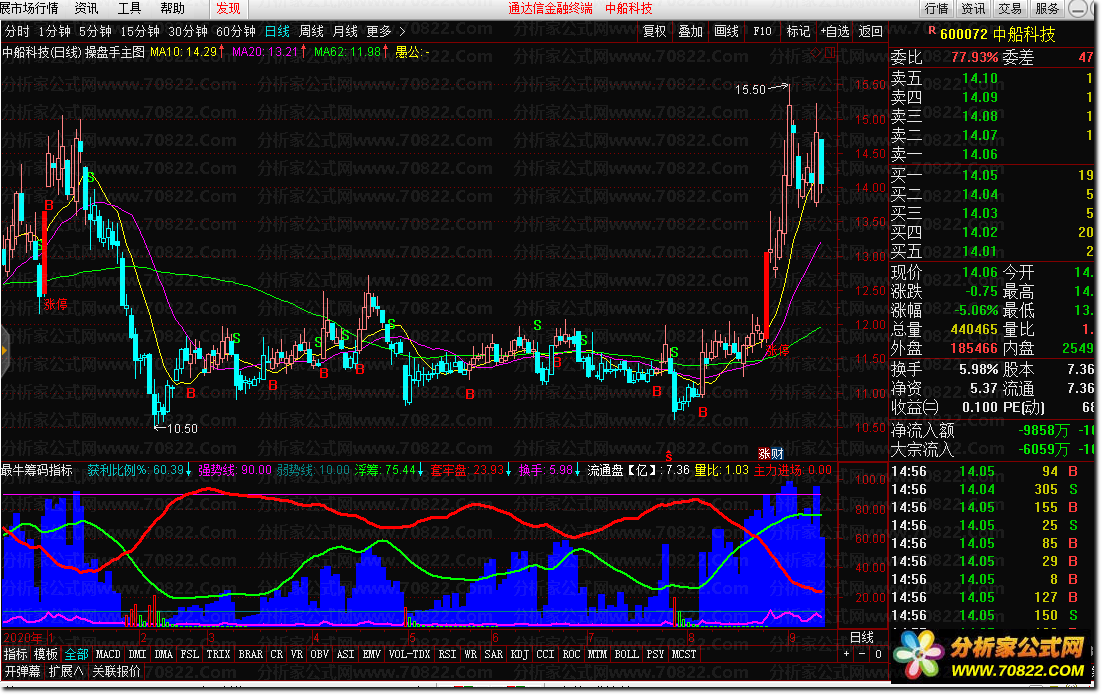
Task: Switch to the RSI indicator
Action: [447, 655]
